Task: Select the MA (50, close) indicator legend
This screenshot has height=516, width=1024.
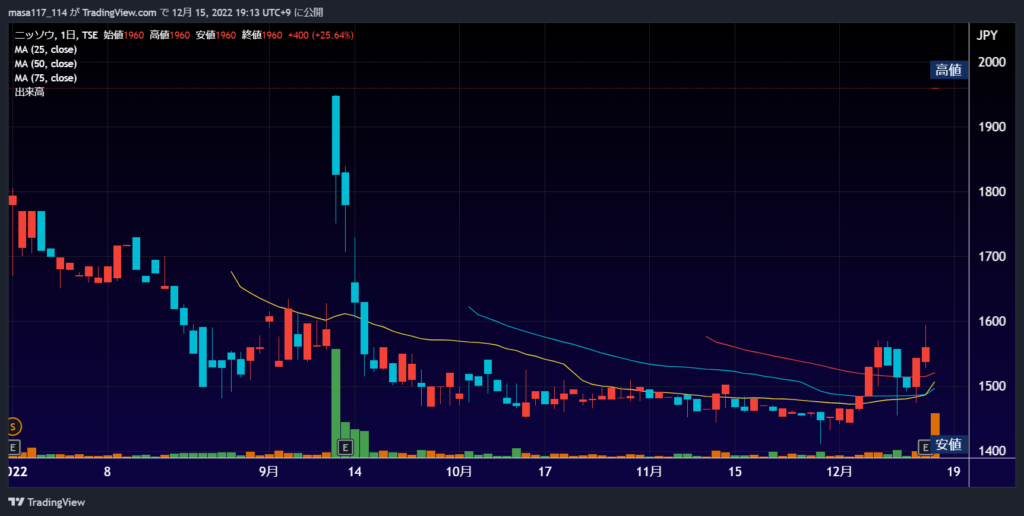Action: tap(46, 64)
